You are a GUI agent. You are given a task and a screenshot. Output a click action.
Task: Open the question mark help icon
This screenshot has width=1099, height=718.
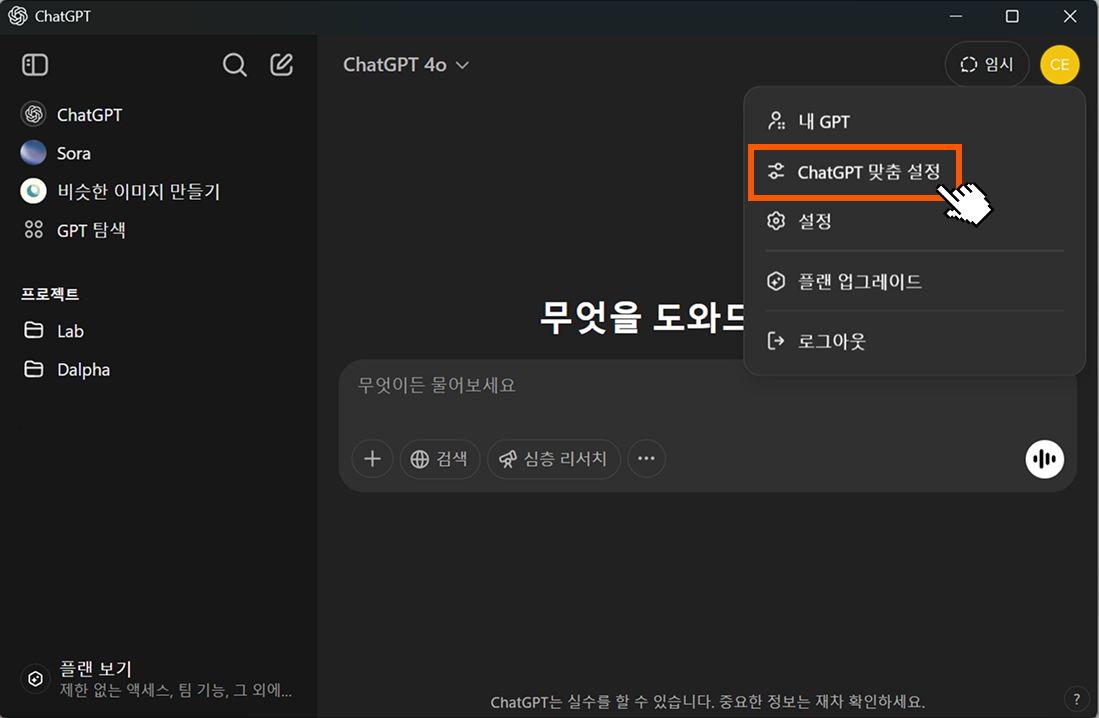1076,699
